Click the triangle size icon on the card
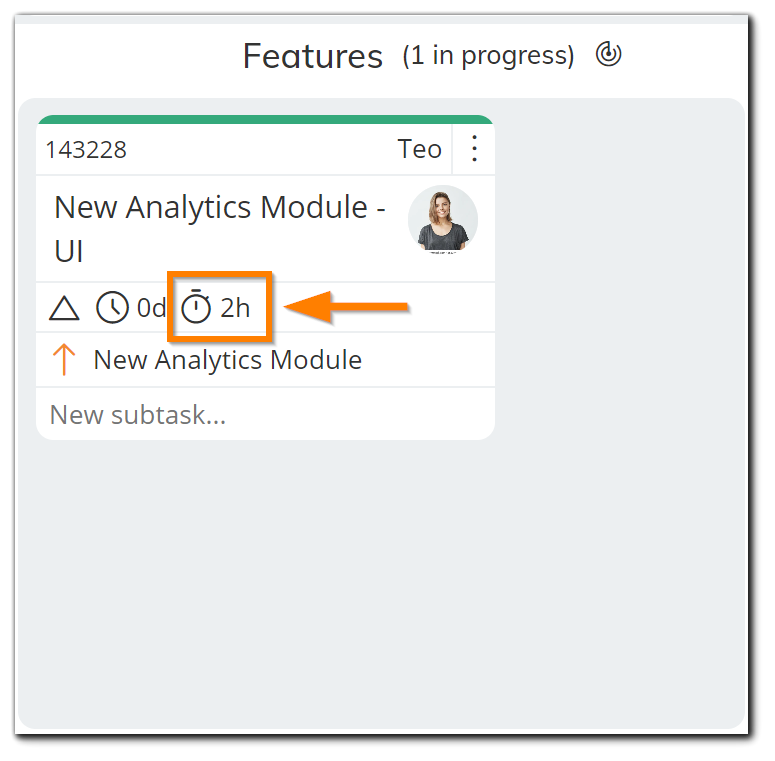775x761 pixels. coord(64,308)
